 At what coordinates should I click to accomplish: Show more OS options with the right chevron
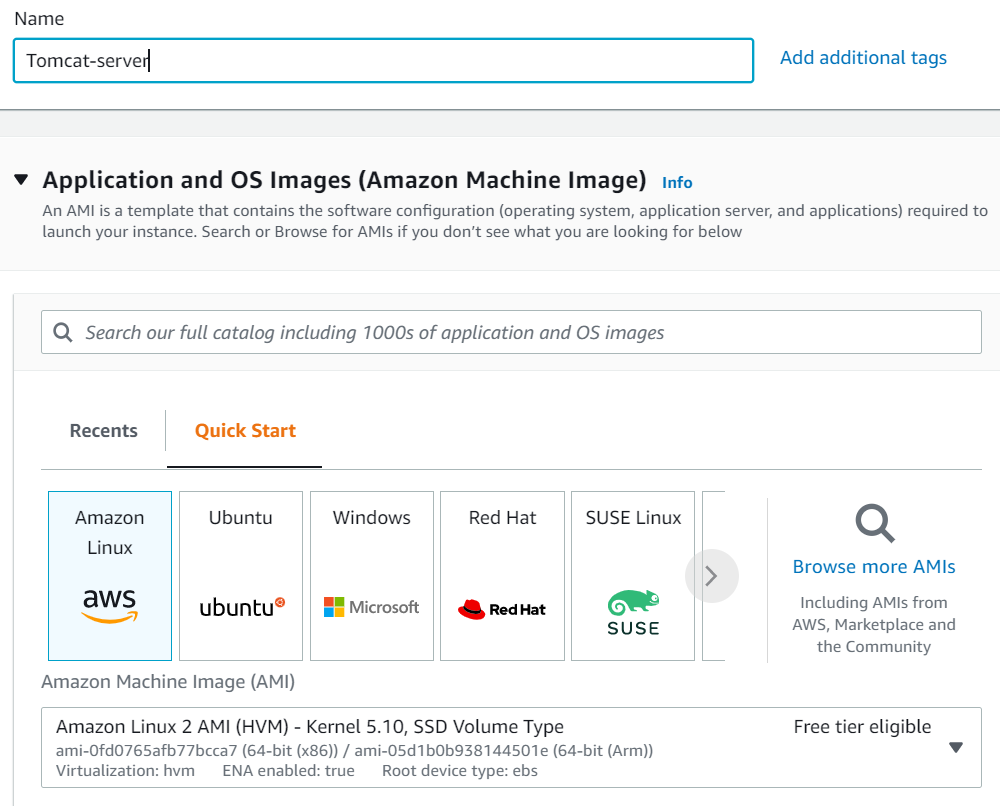point(712,576)
